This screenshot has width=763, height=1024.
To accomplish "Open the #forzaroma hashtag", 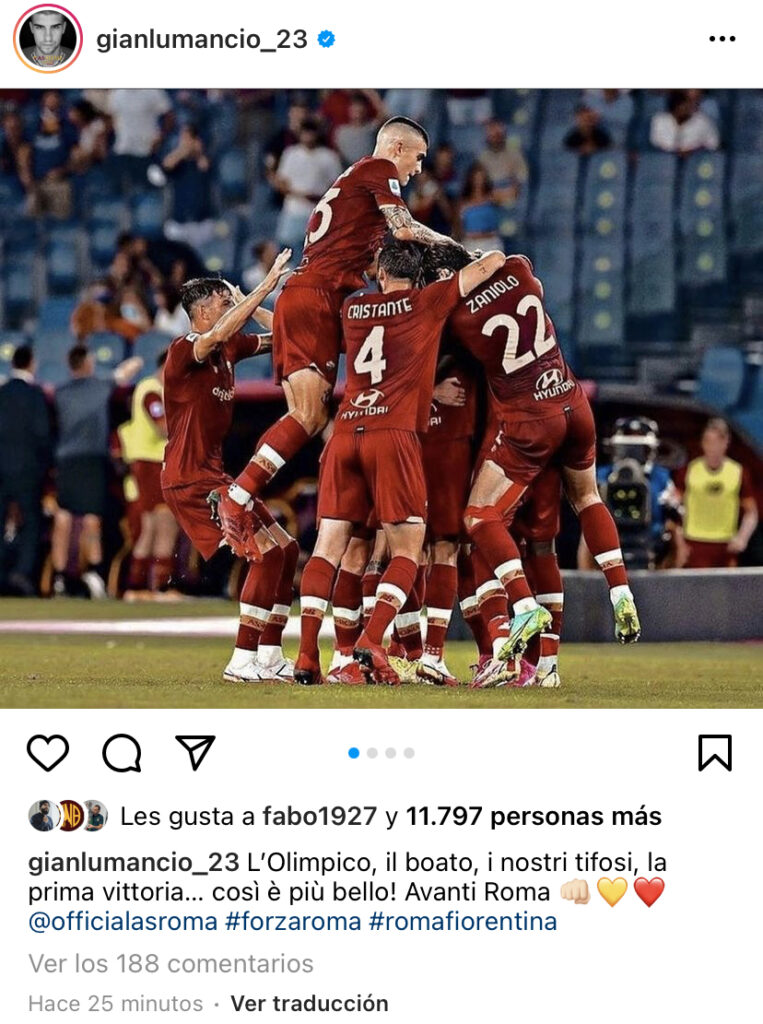I will tap(293, 921).
